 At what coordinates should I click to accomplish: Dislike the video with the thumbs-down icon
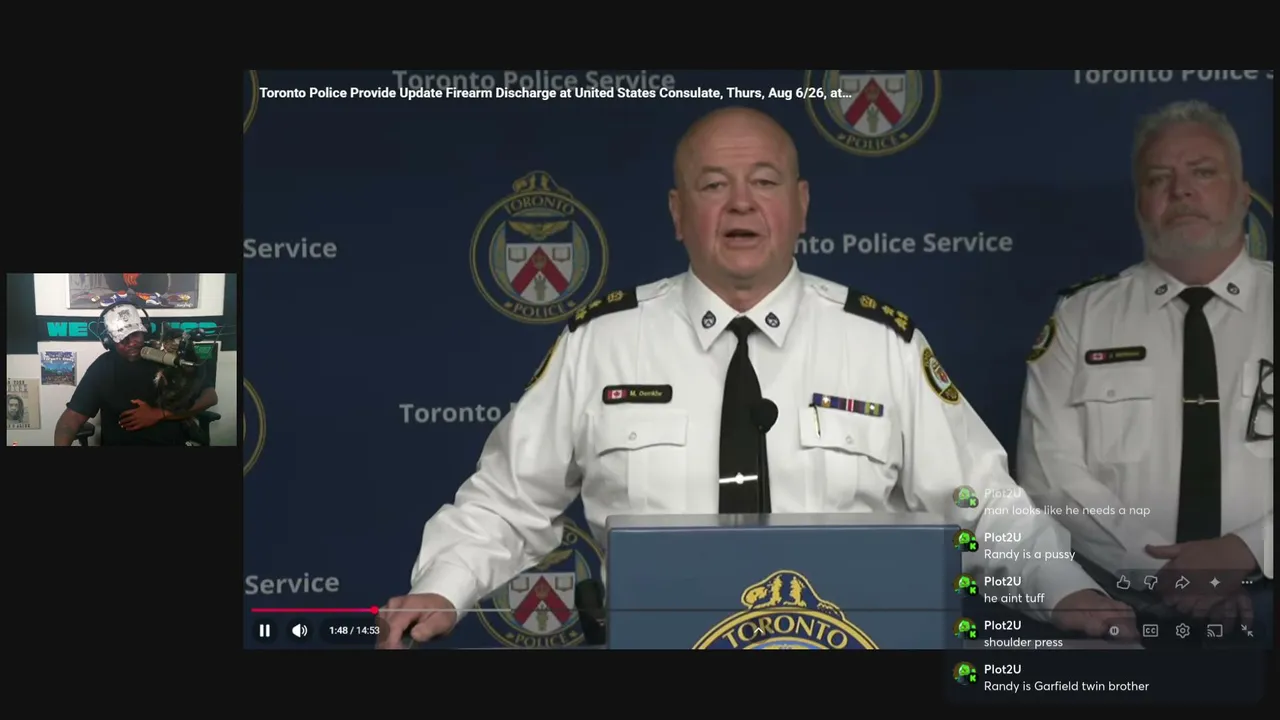click(x=1151, y=582)
